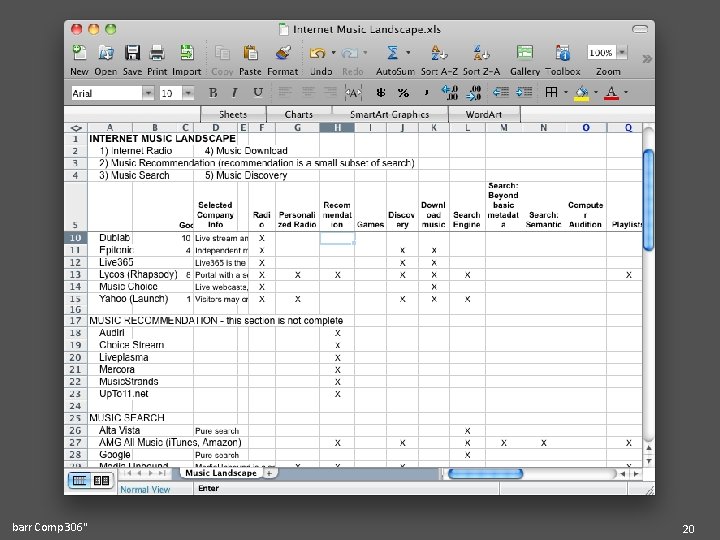
Task: Open the font size dropdown
Action: pyautogui.click(x=188, y=93)
